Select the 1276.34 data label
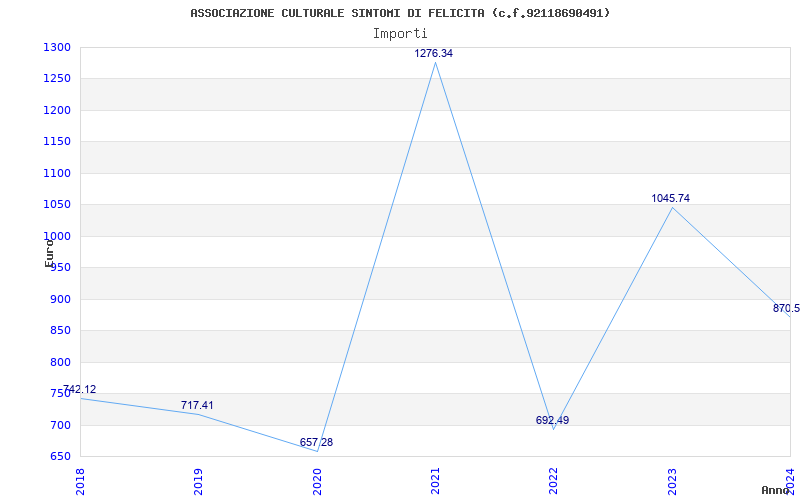Screen dimensions: 800x500 [433, 54]
